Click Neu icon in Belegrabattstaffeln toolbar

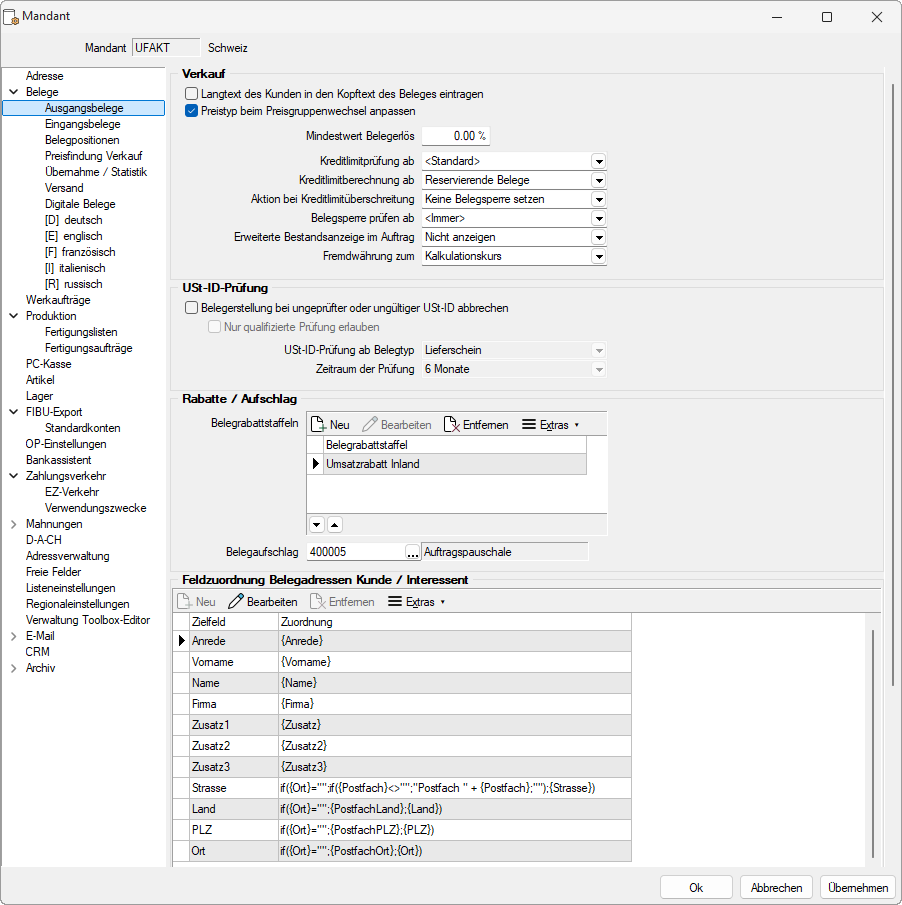(319, 425)
